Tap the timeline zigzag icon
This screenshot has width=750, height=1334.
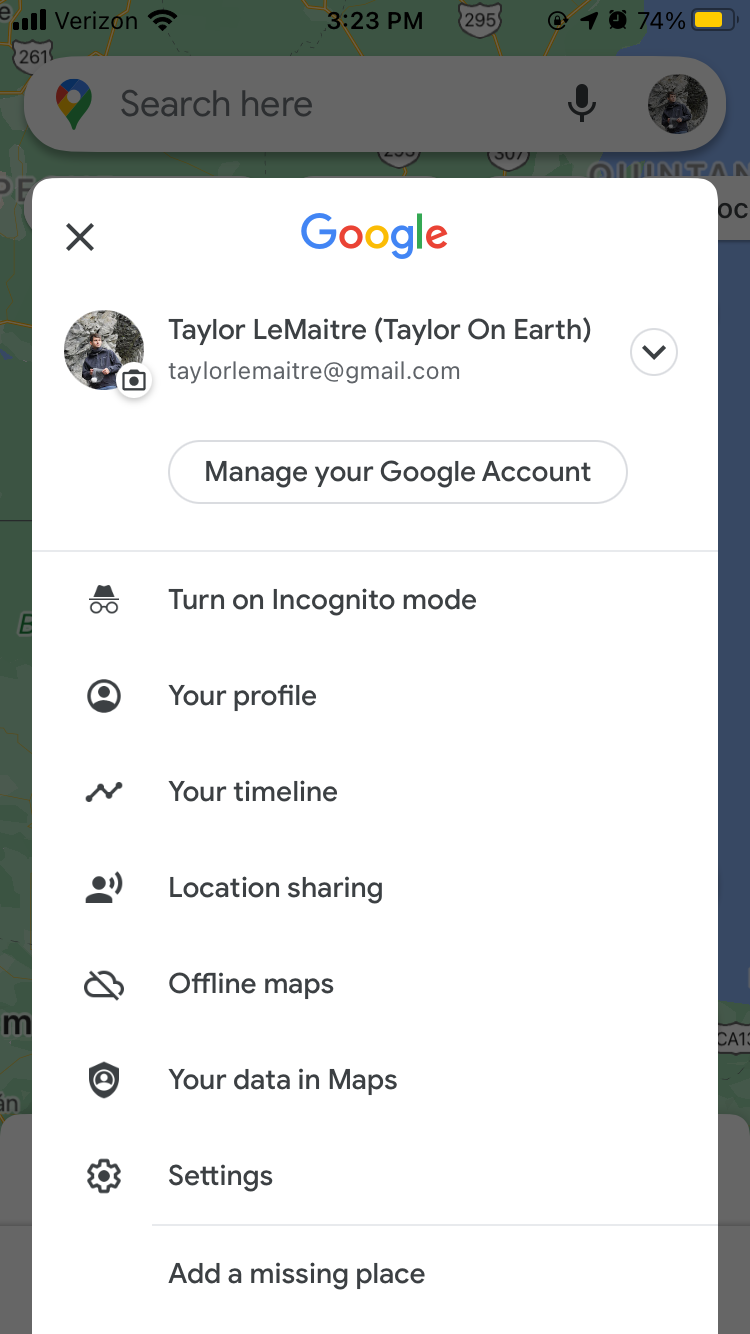coord(104,792)
